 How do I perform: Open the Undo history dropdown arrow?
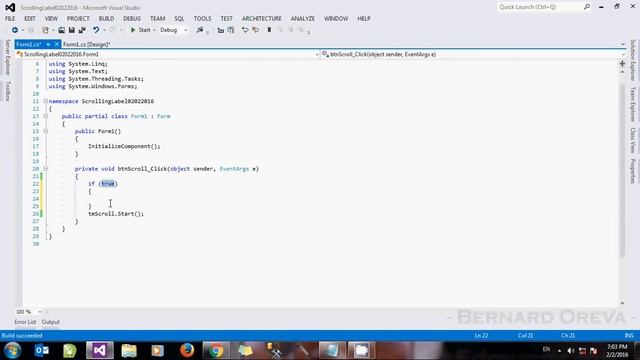tap(104, 30)
